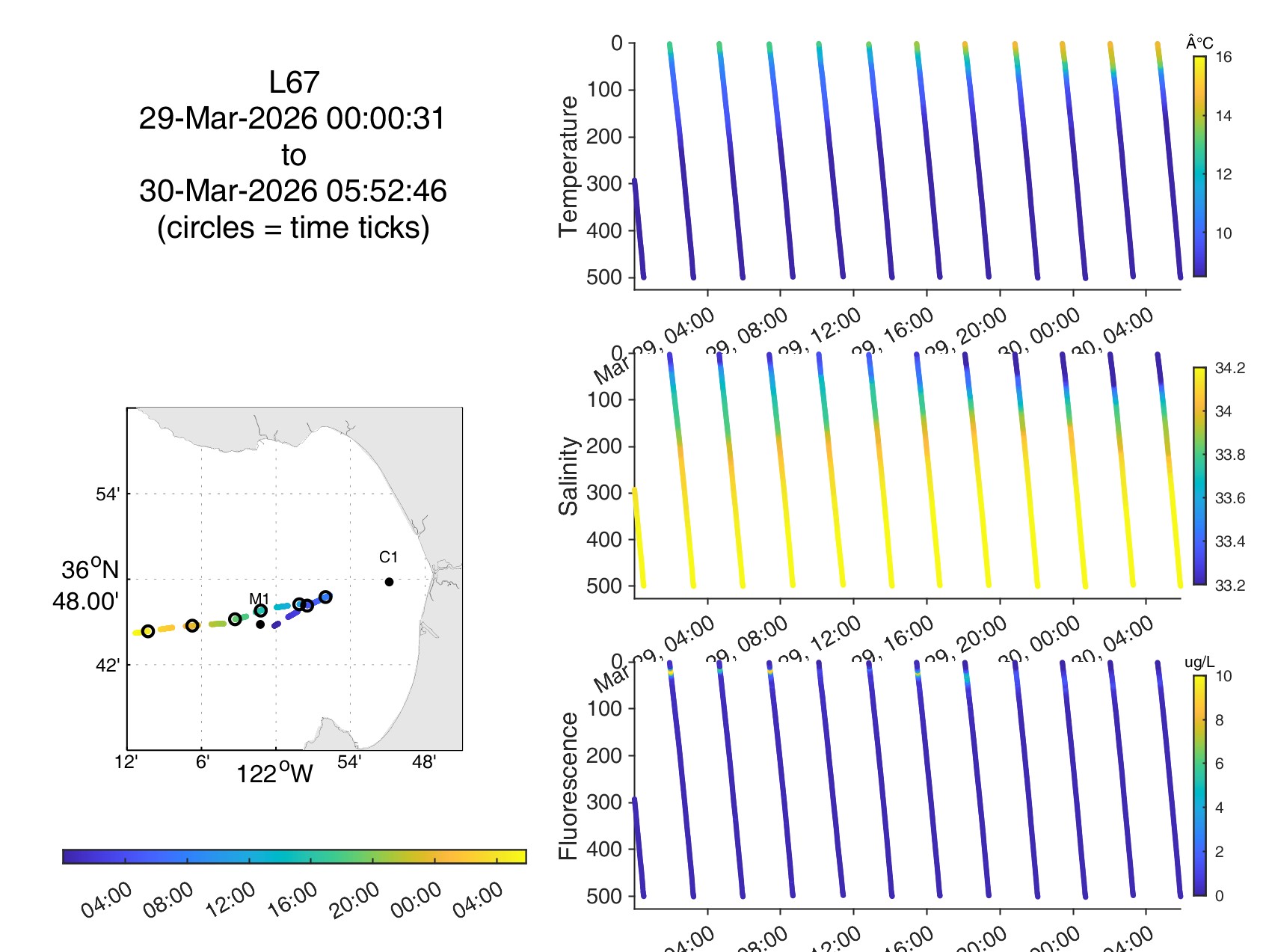The width and height of the screenshot is (1269, 952).
Task: Click the C1 station black dot on map
Action: click(389, 582)
